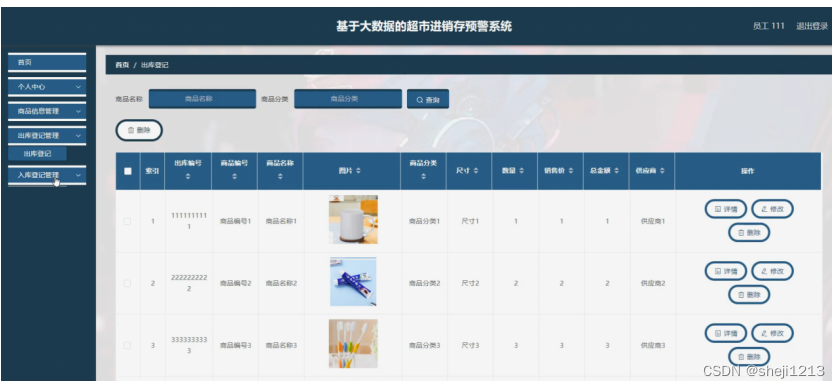Sort table by 图片 column arrows
The height and width of the screenshot is (388, 840).
[358, 171]
